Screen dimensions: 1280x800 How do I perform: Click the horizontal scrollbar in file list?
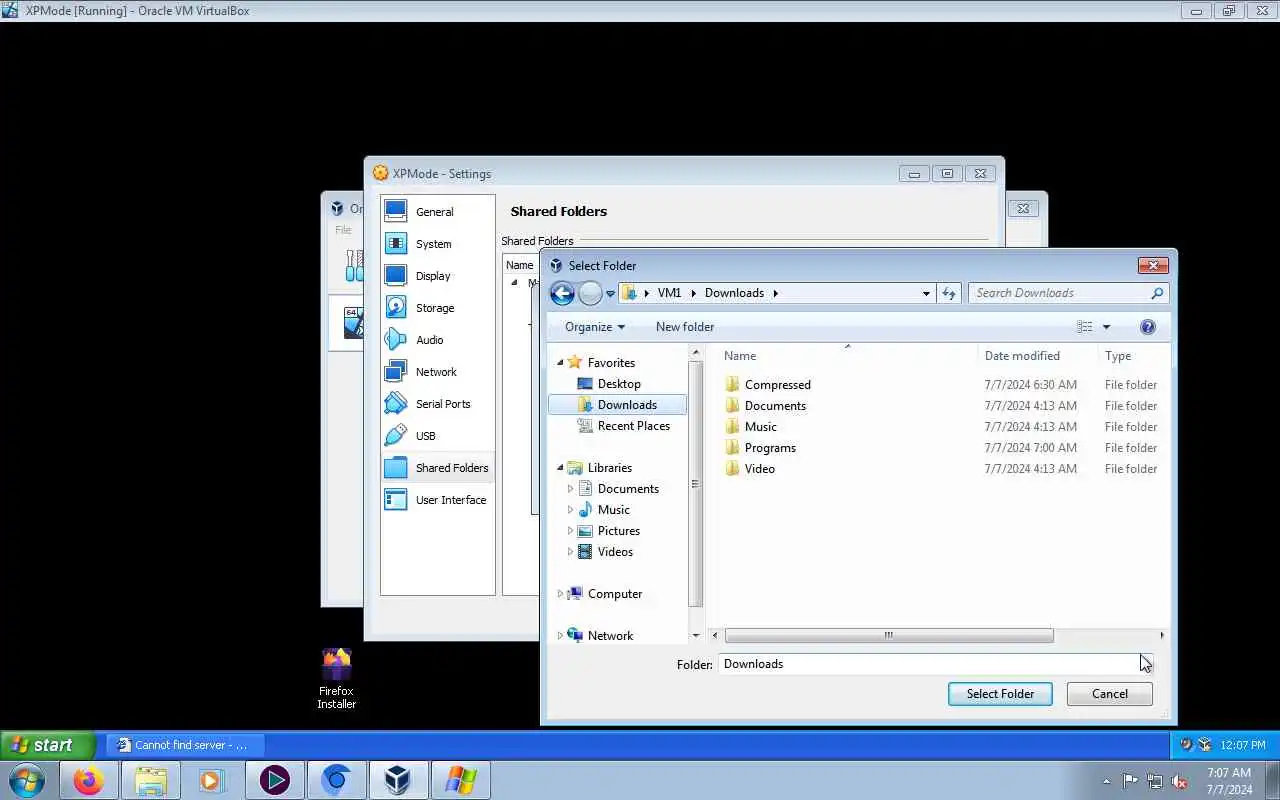click(888, 636)
